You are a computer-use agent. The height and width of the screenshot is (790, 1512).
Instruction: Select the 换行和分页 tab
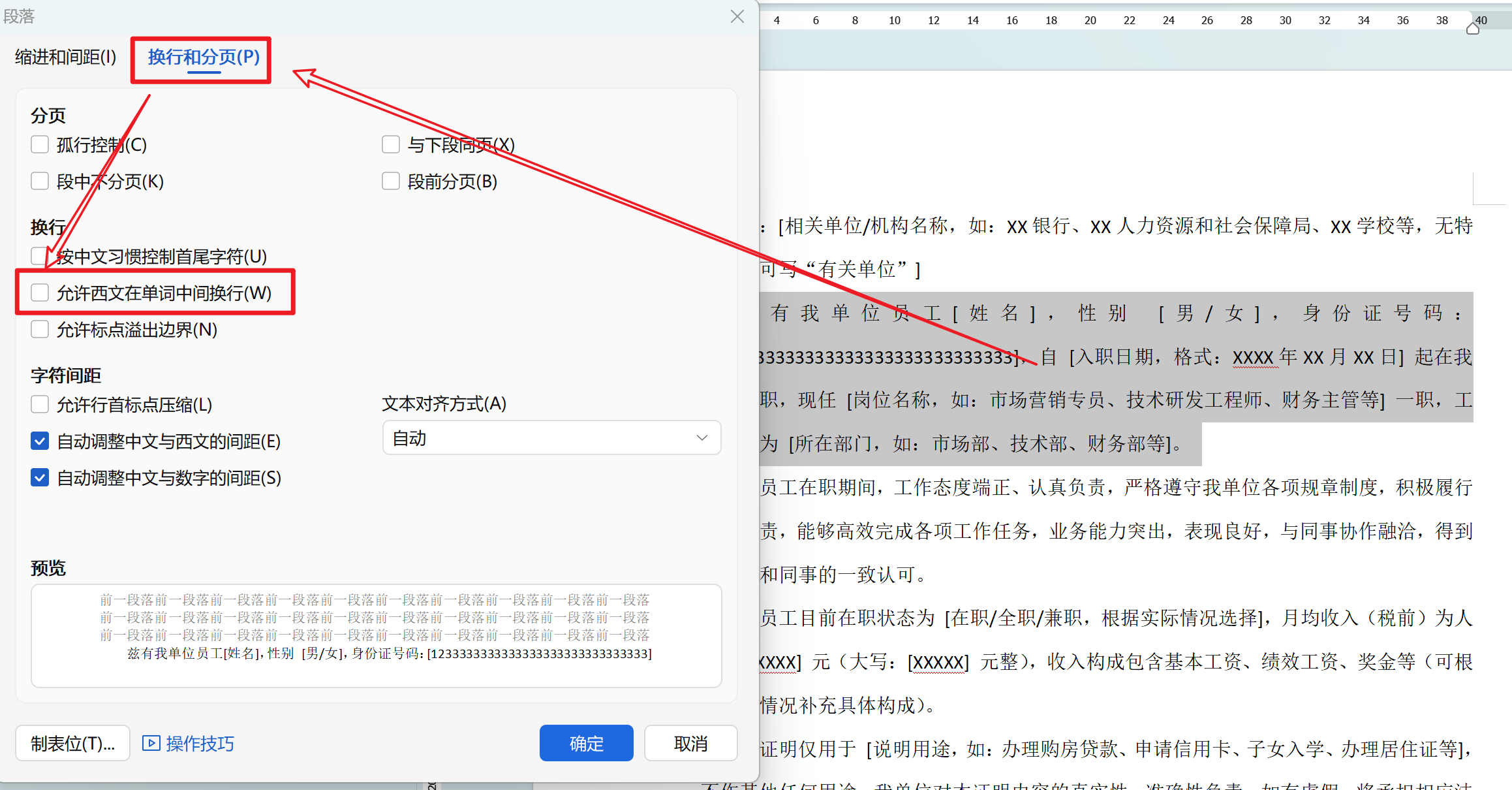pos(203,57)
